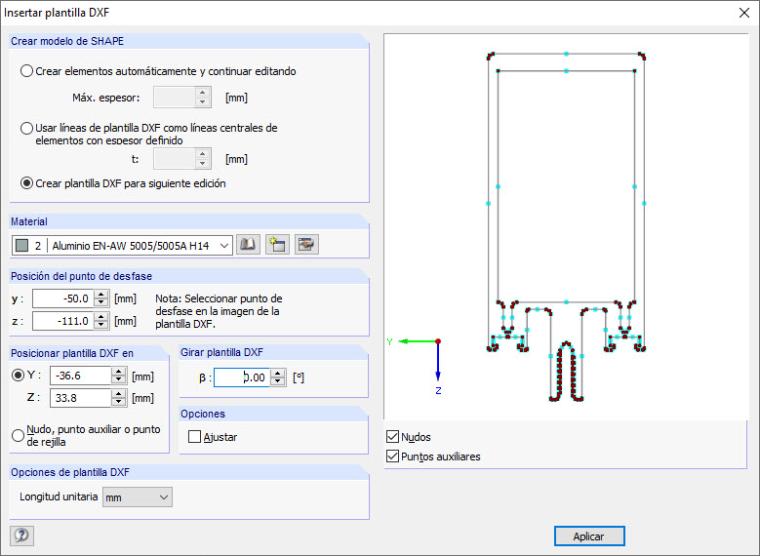Click the position Y field -36.6
Viewport: 760px width, 556px height.
click(x=80, y=376)
